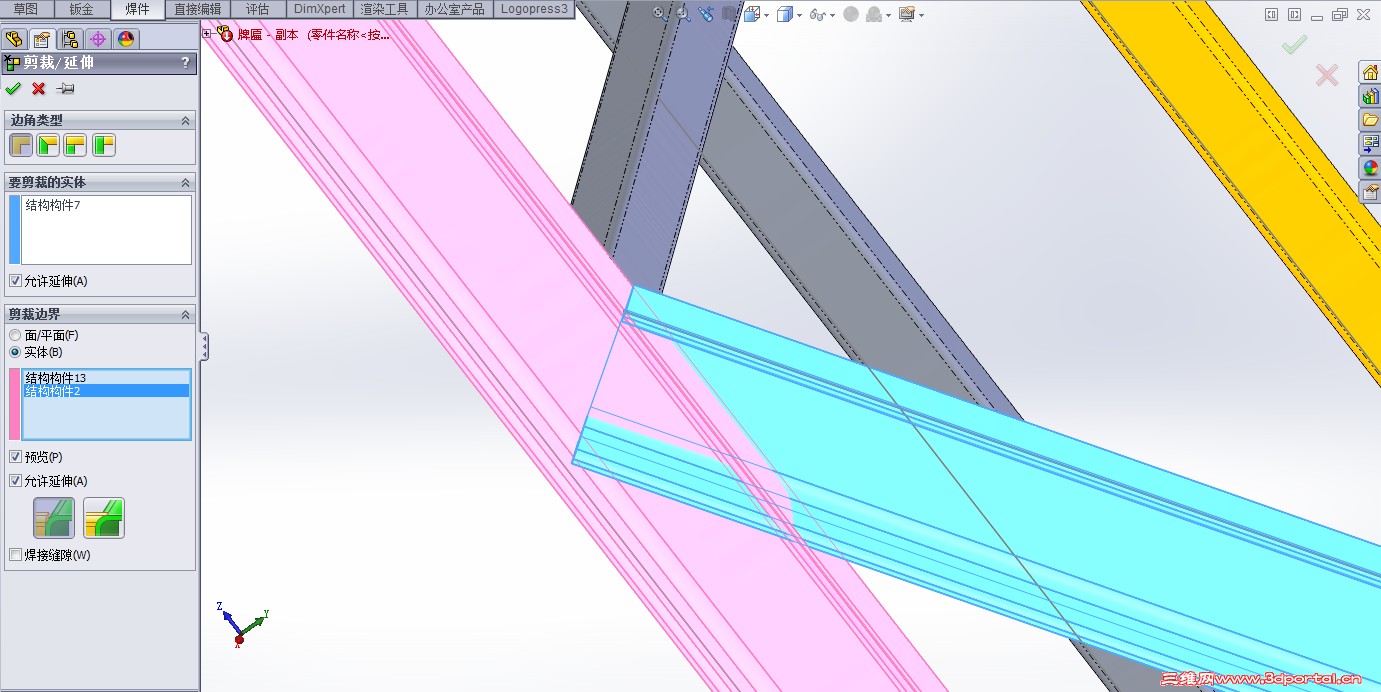Switch to the 办公室产品 tab

(x=454, y=9)
